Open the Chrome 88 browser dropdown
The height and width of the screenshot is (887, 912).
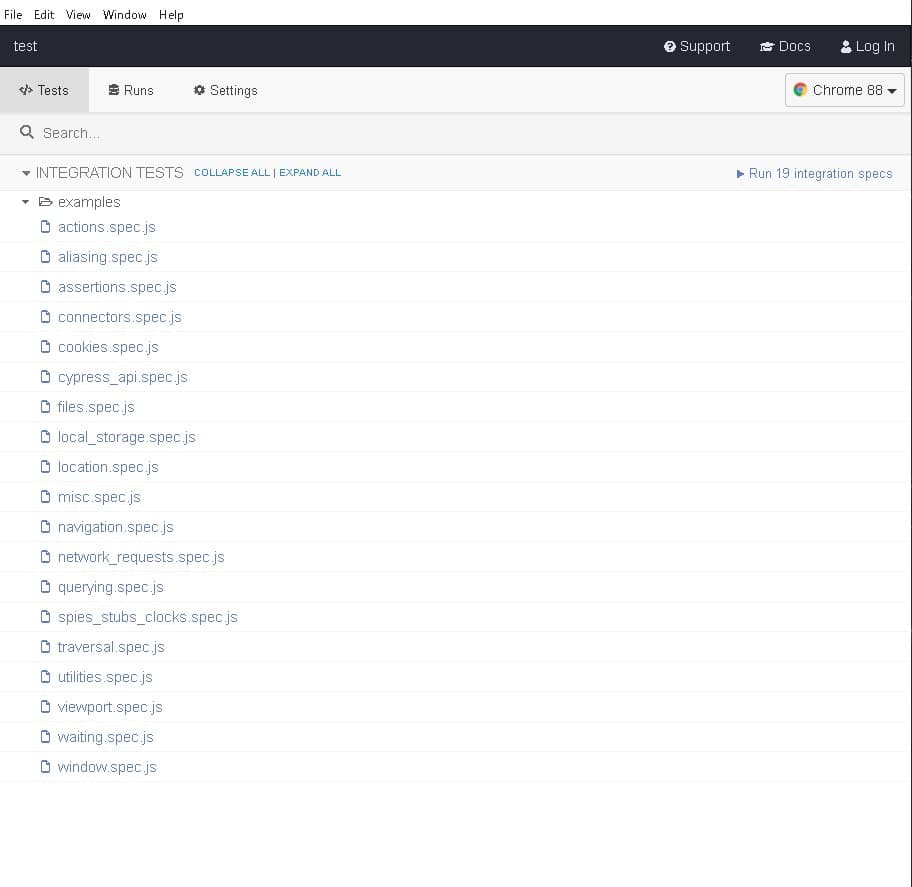(x=845, y=90)
